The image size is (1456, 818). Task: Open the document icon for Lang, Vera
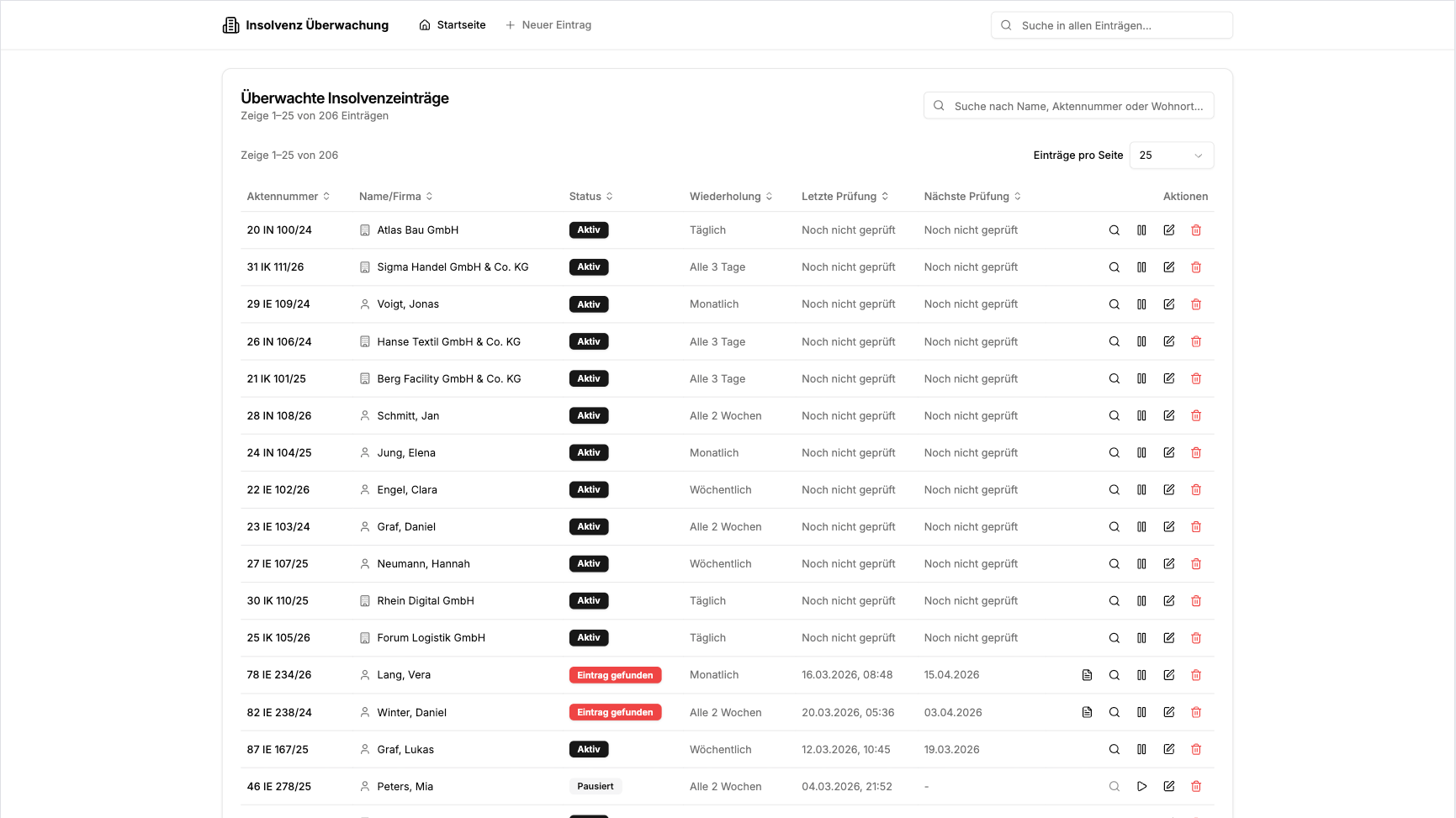tap(1087, 675)
